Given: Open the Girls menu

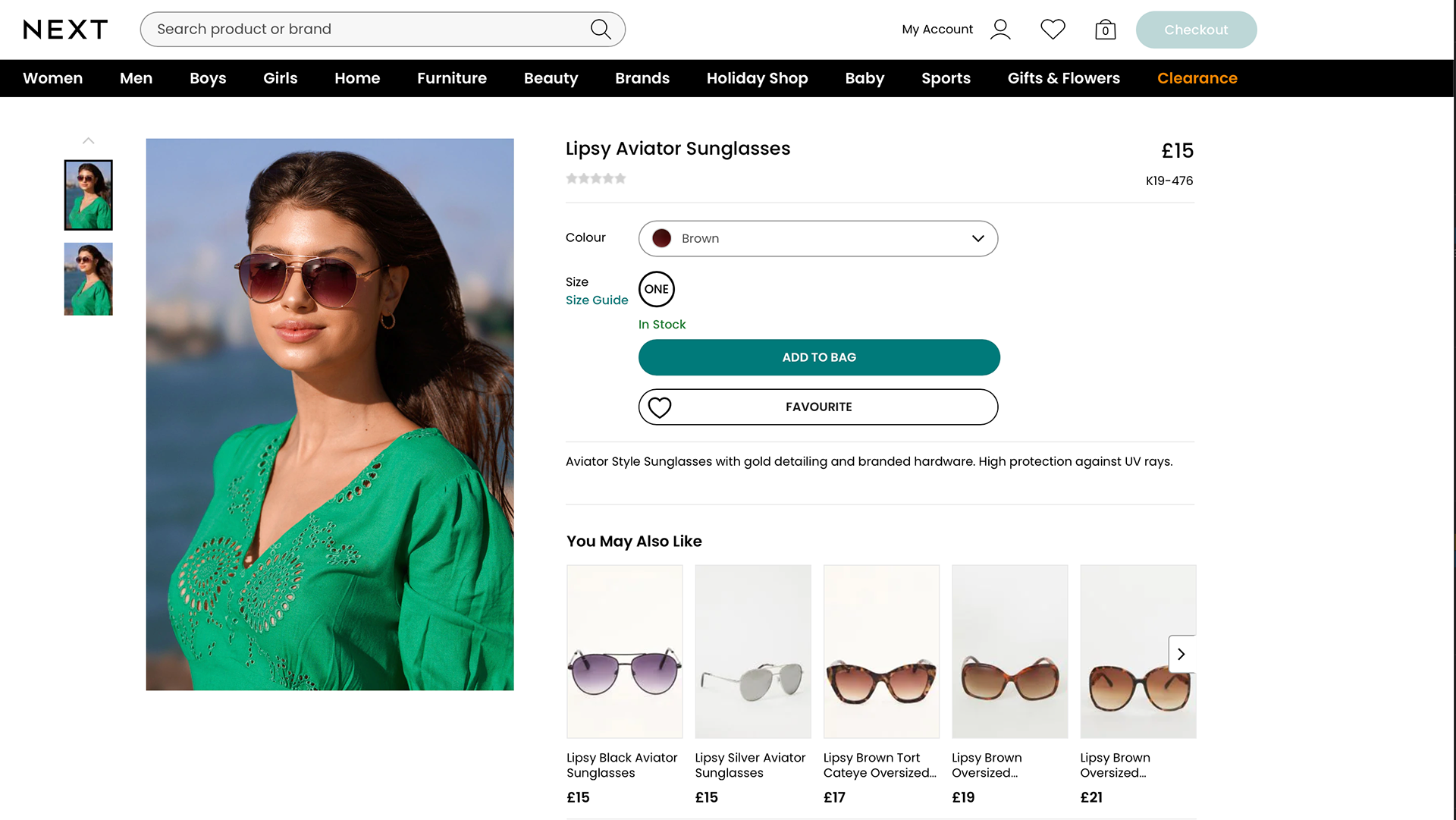Looking at the screenshot, I should 280,78.
